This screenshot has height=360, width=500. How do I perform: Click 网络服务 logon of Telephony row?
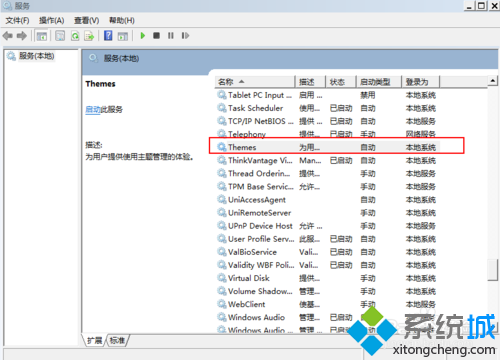(x=421, y=134)
